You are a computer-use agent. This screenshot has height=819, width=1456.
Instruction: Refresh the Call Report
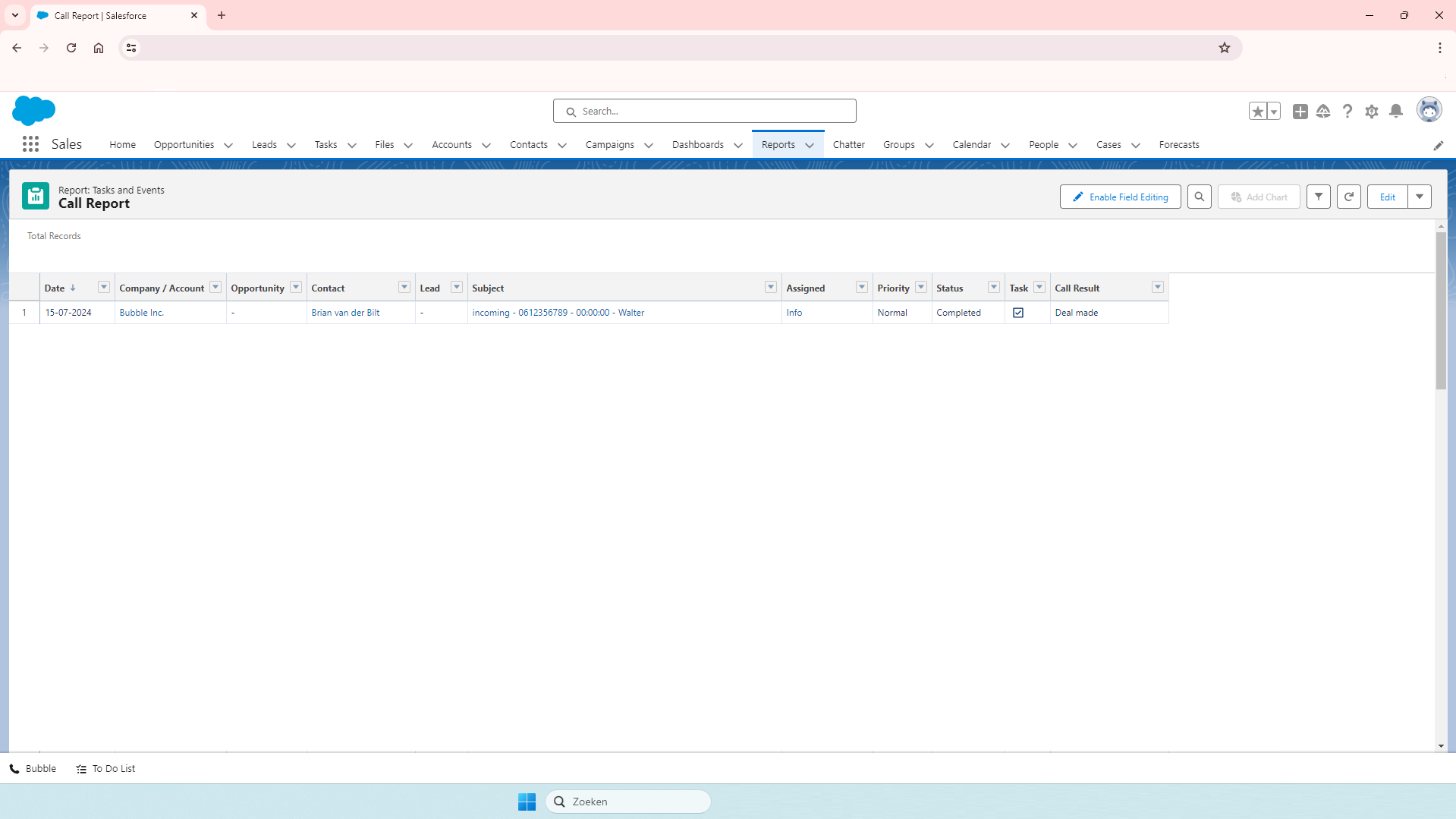[x=1348, y=197]
